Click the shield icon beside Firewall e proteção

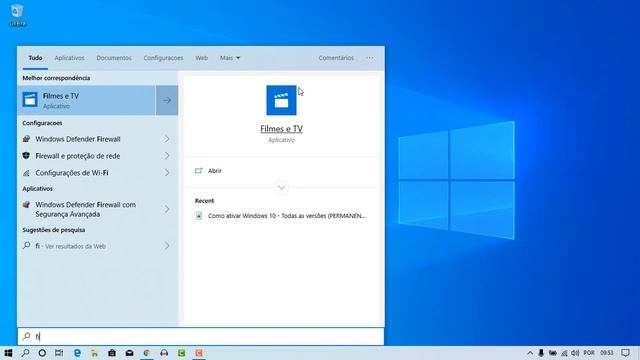pyautogui.click(x=27, y=156)
